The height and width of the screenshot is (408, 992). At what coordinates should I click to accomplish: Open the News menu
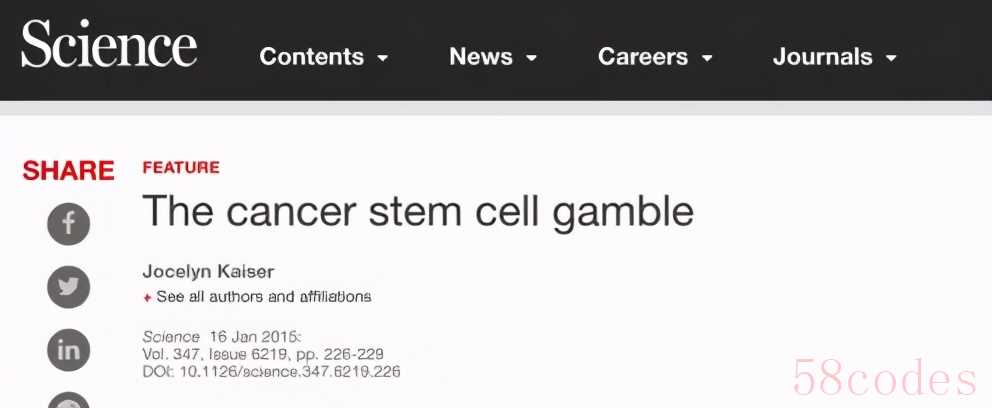click(x=481, y=57)
